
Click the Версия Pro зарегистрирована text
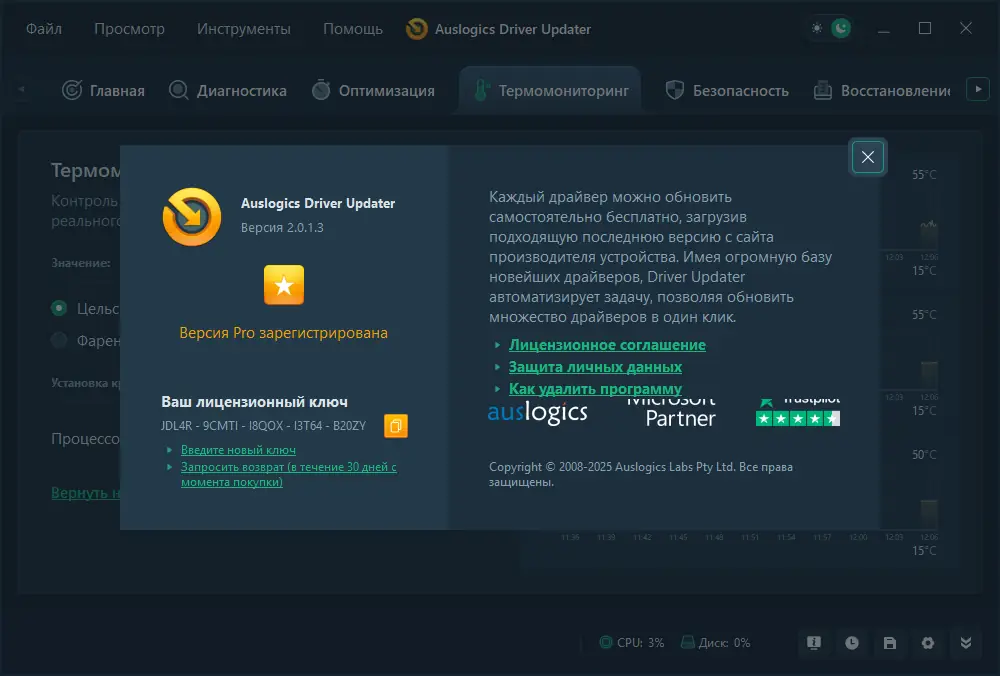click(283, 333)
